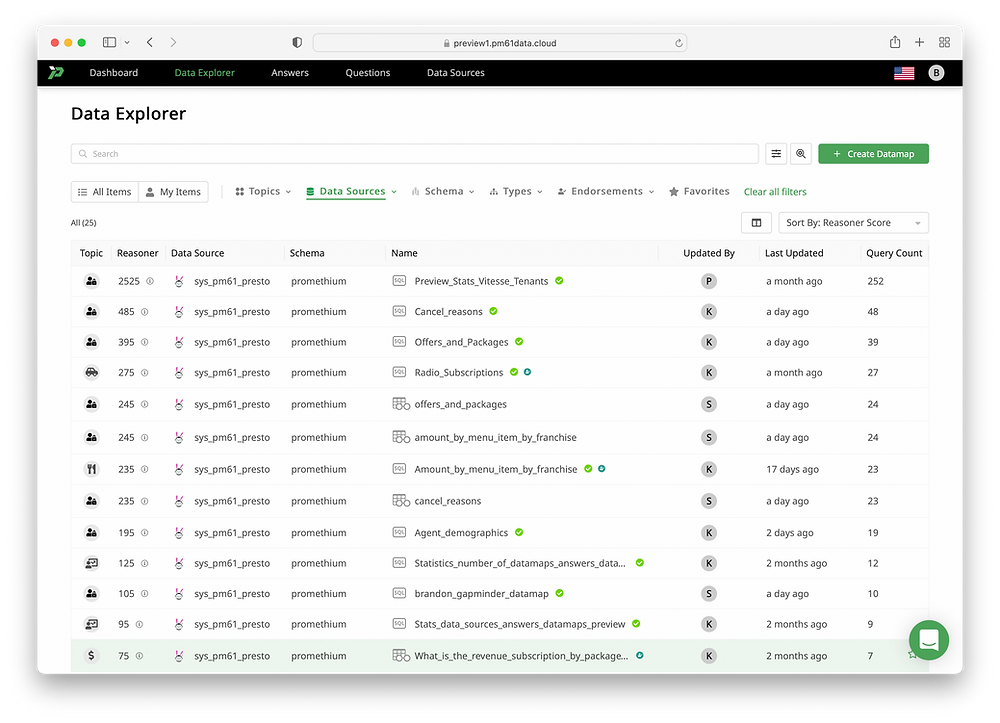Open the chat support bubble
Image resolution: width=1000 pixels, height=723 pixels.
pyautogui.click(x=928, y=640)
